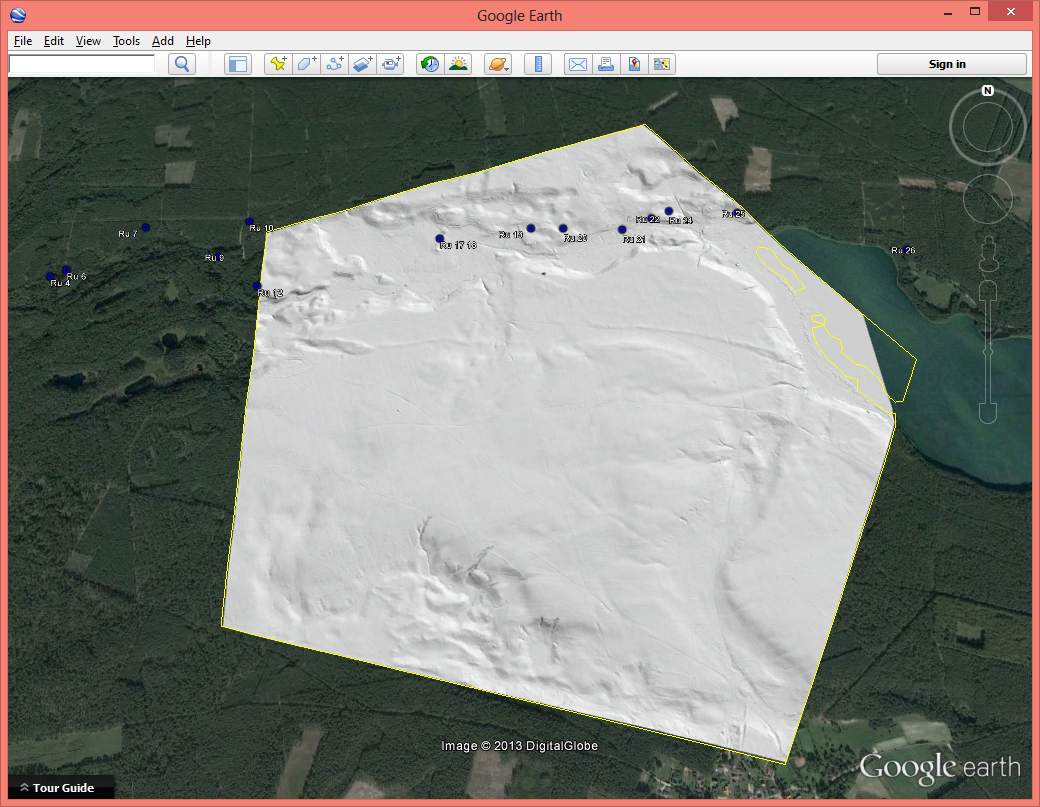
Task: Expand the Tour Guide panel
Action: click(57, 788)
